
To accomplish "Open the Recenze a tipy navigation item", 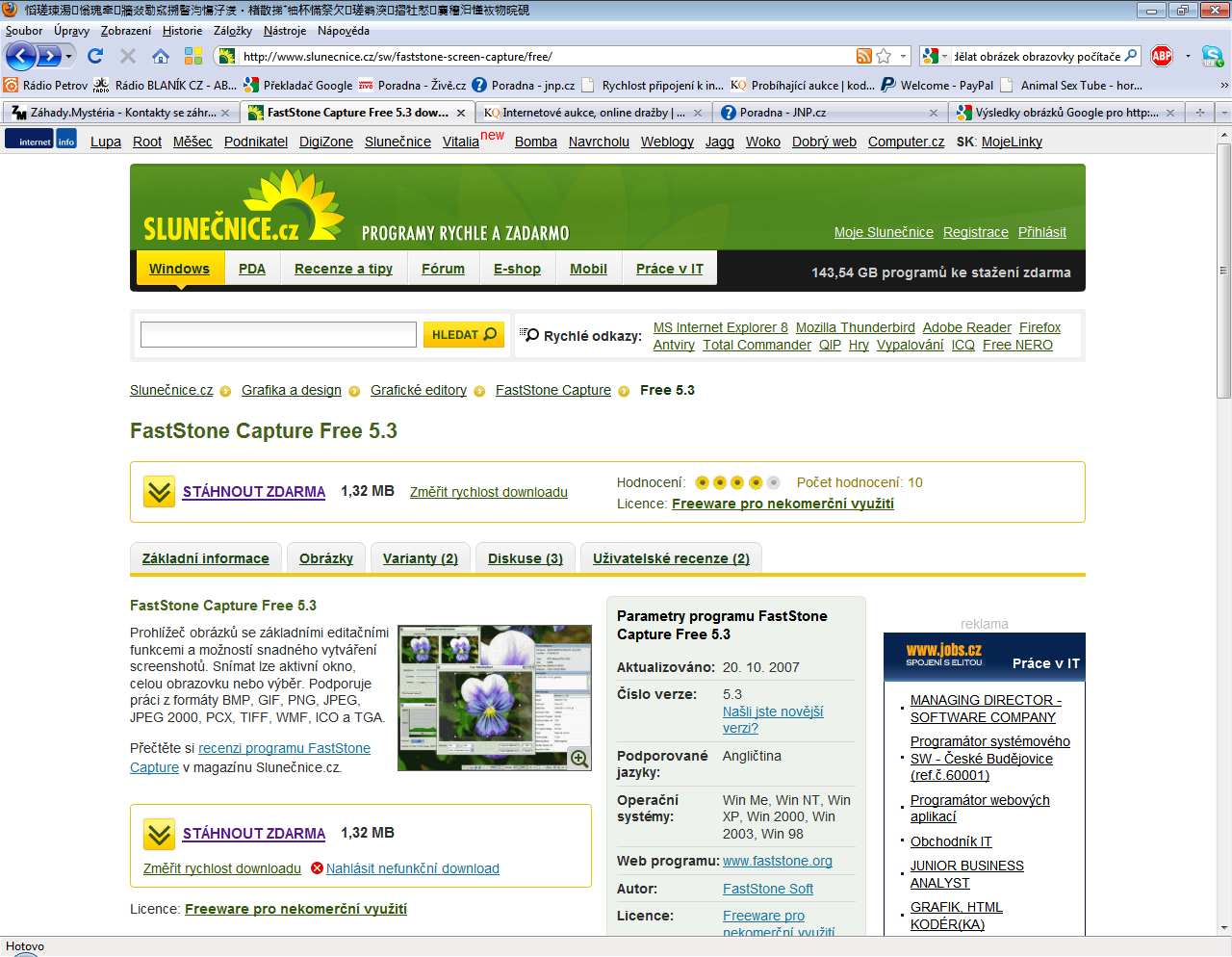I will [x=344, y=269].
